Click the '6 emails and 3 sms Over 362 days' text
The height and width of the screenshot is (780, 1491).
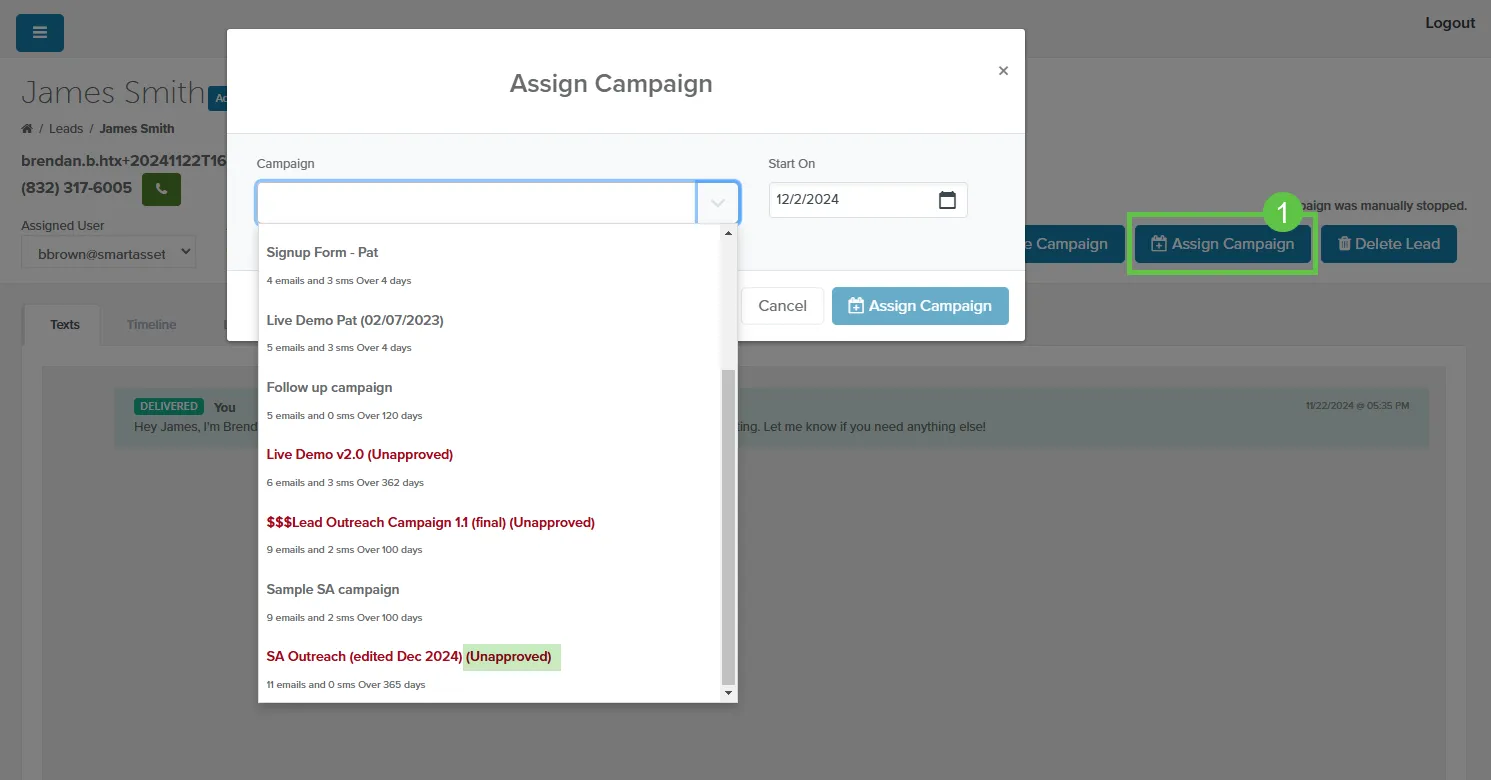[x=345, y=483]
